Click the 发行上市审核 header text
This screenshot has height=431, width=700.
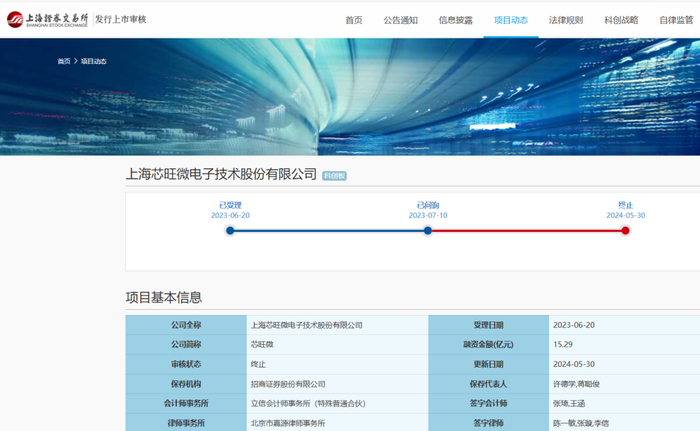pos(121,19)
